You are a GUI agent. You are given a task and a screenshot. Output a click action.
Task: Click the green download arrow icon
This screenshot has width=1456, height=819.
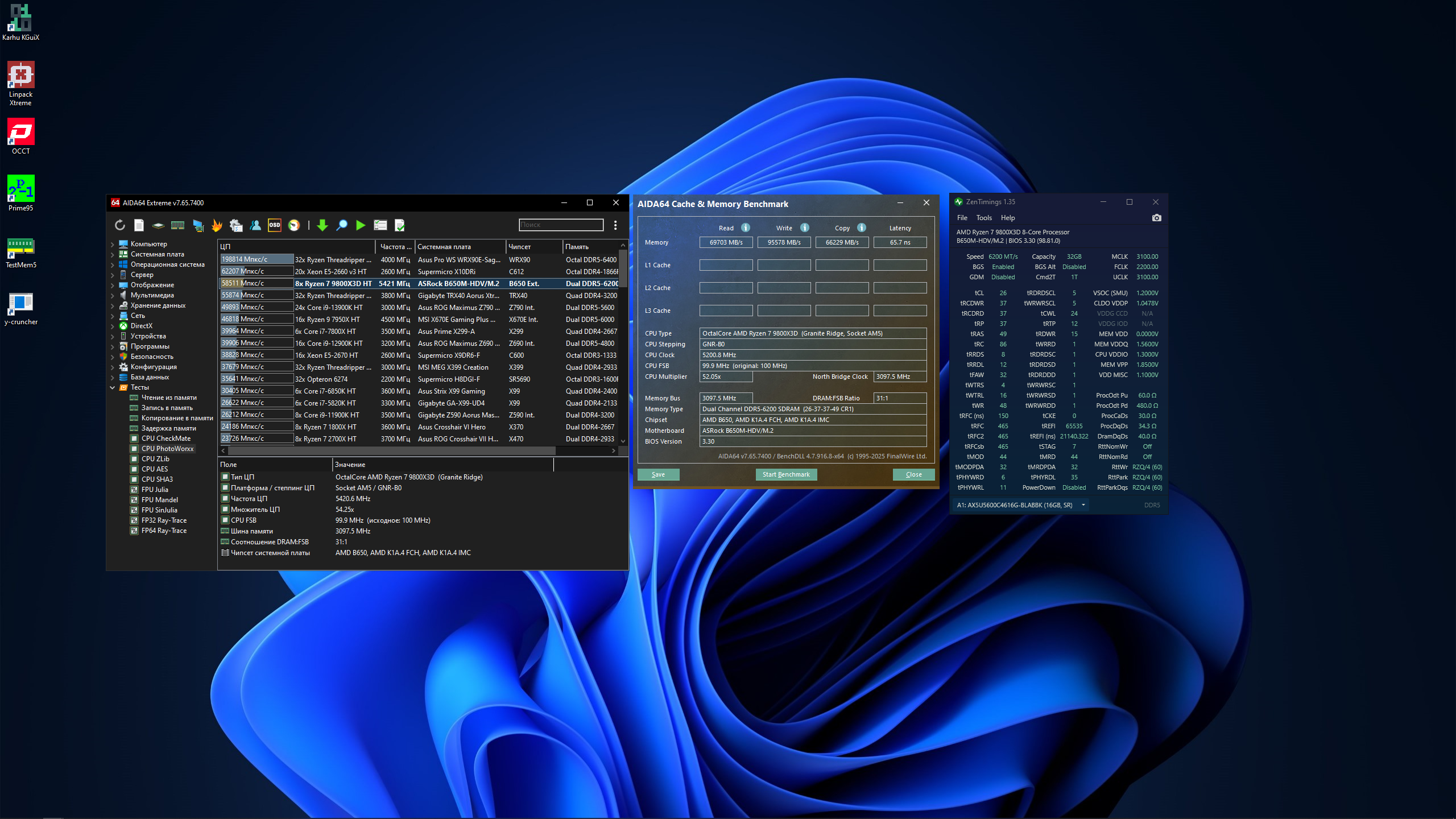point(322,225)
